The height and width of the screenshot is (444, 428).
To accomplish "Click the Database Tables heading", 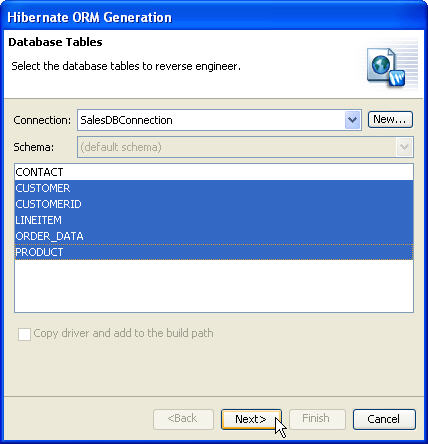I will (55, 42).
